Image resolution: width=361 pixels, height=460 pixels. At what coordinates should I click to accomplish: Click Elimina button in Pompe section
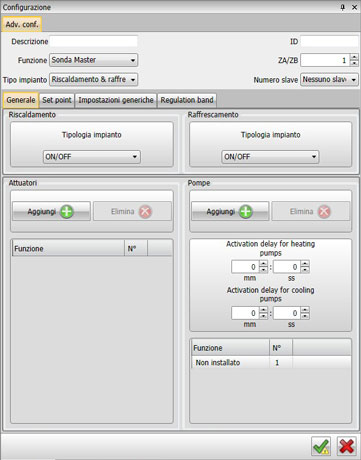click(311, 211)
